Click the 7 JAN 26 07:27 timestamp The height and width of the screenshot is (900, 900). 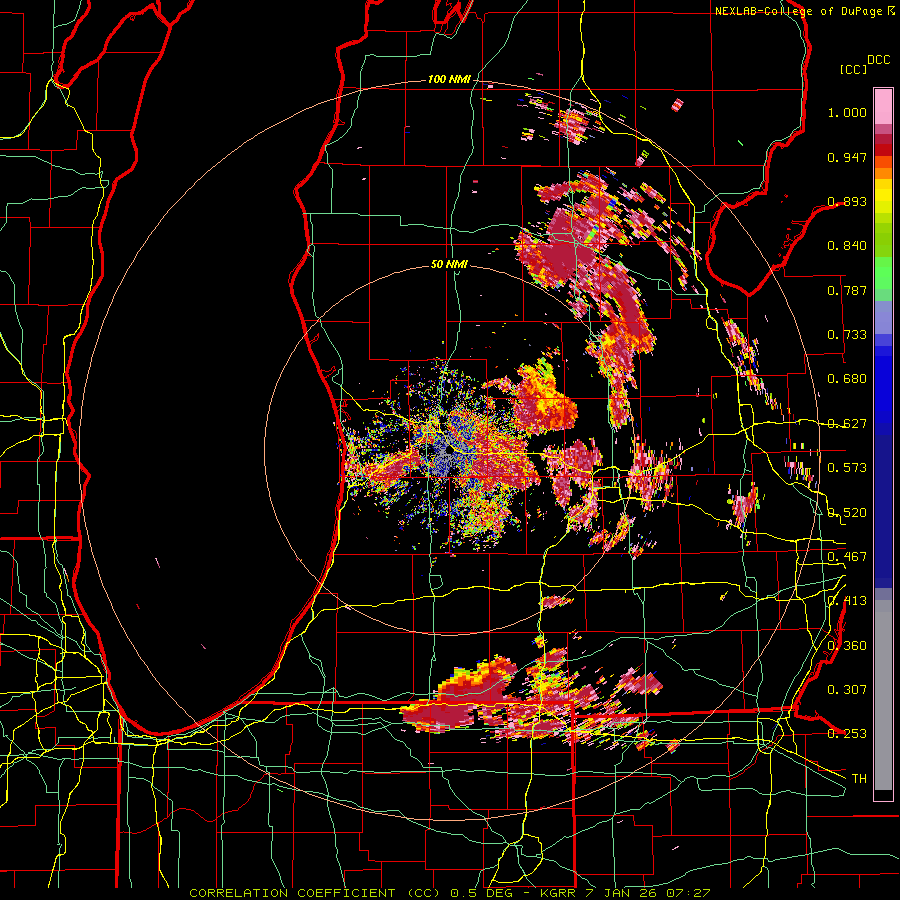(x=647, y=893)
